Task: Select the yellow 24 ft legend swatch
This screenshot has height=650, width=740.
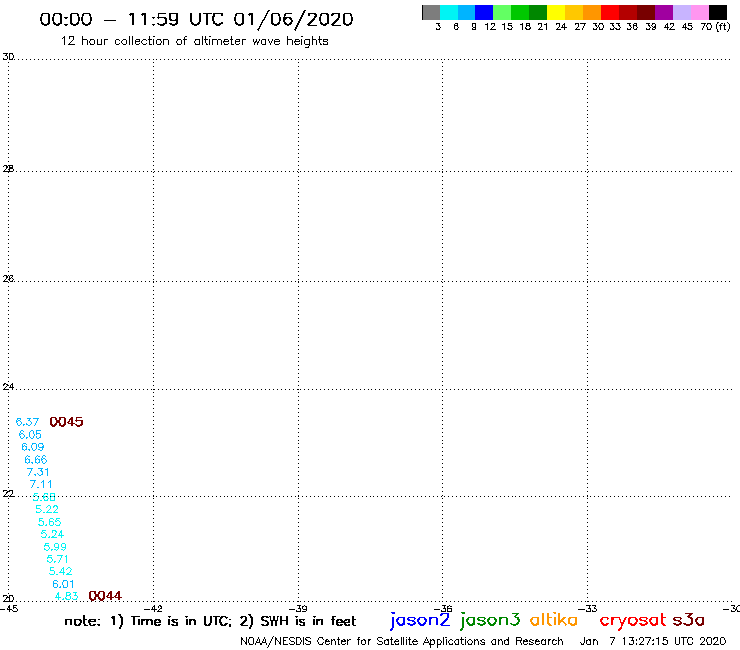Action: pyautogui.click(x=556, y=12)
